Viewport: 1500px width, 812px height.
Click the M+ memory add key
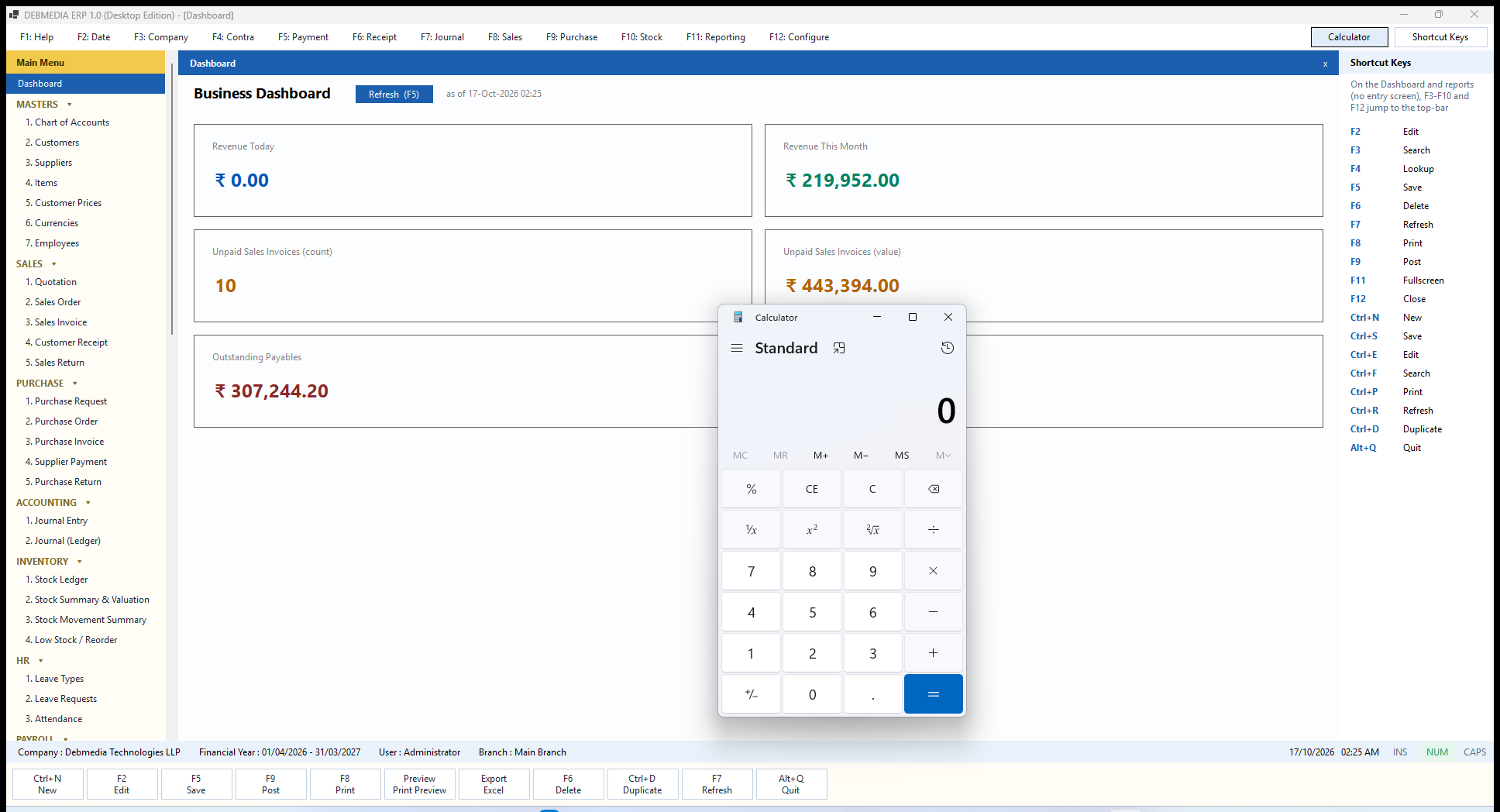coord(821,456)
